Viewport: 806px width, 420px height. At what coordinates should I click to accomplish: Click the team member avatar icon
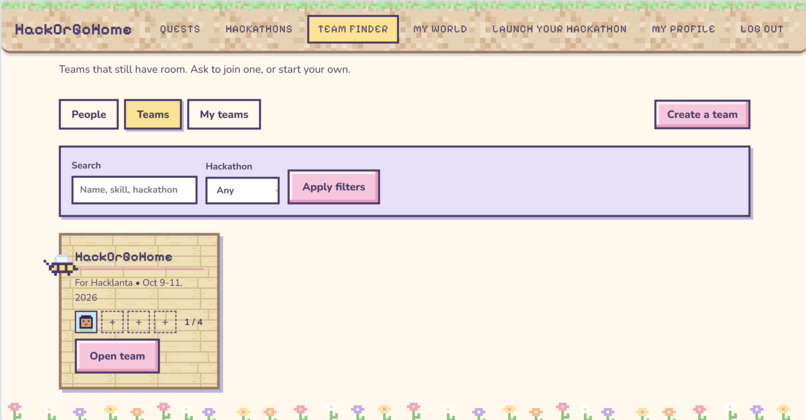(86, 322)
